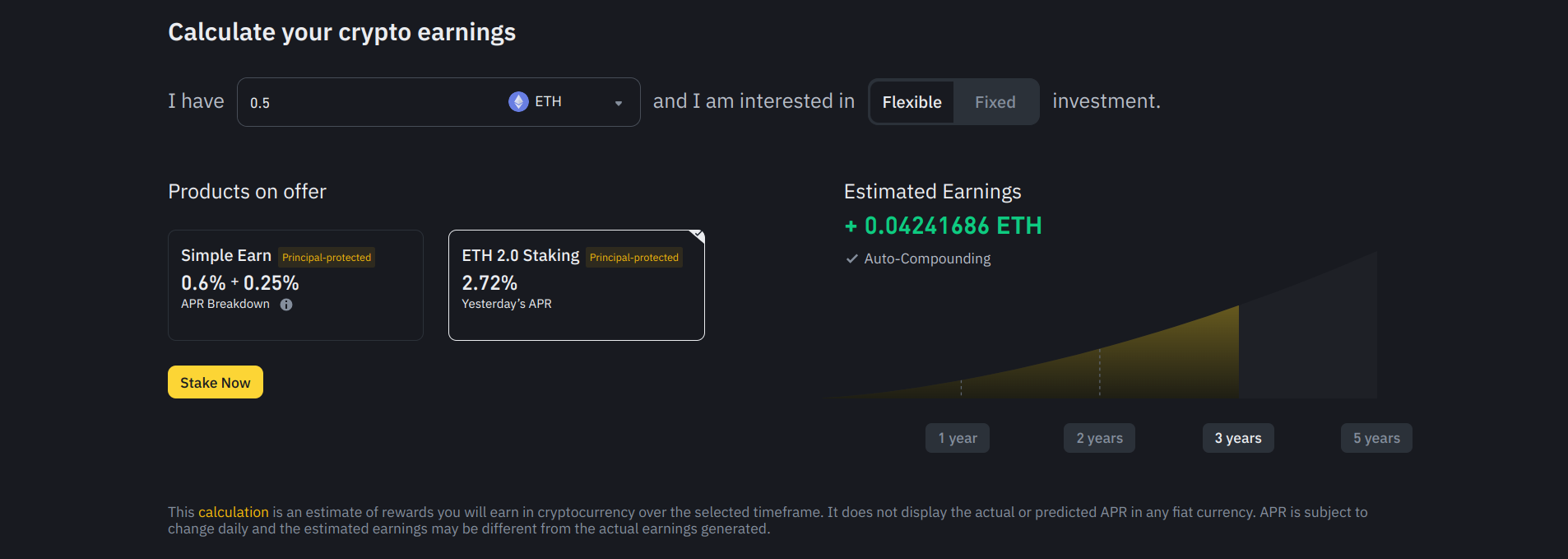Image resolution: width=1568 pixels, height=559 pixels.
Task: Click the info icon next to APR Breakdown
Action: pyautogui.click(x=285, y=305)
